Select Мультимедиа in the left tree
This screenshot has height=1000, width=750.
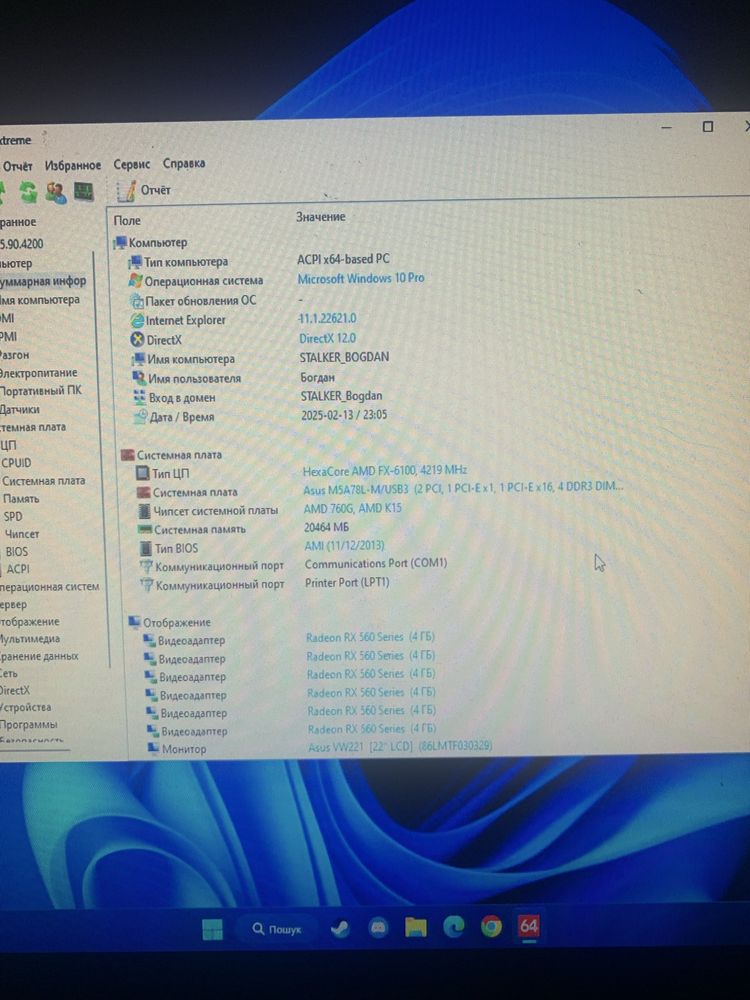30,639
